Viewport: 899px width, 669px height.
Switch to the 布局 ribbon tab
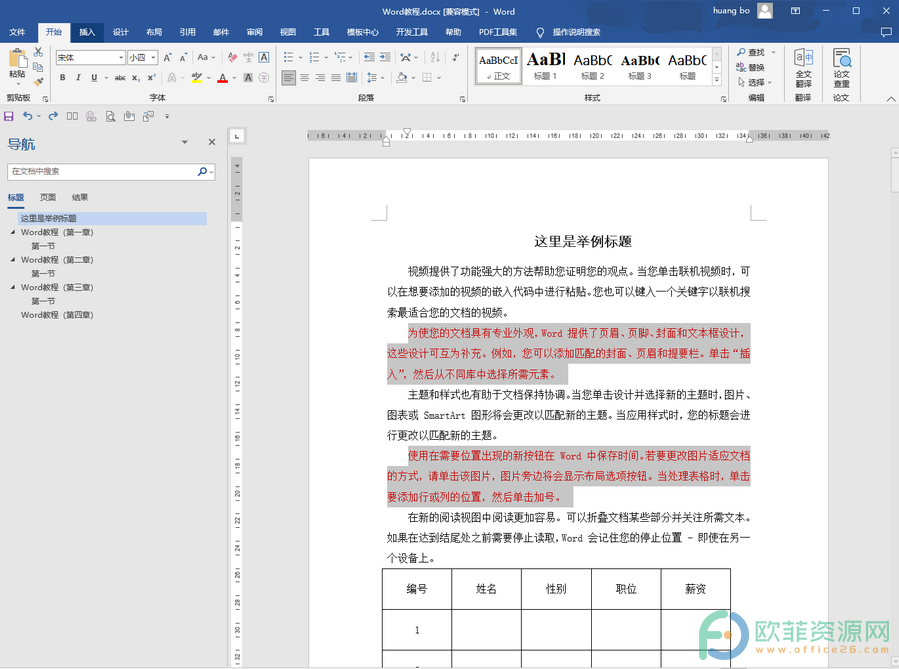(x=154, y=32)
